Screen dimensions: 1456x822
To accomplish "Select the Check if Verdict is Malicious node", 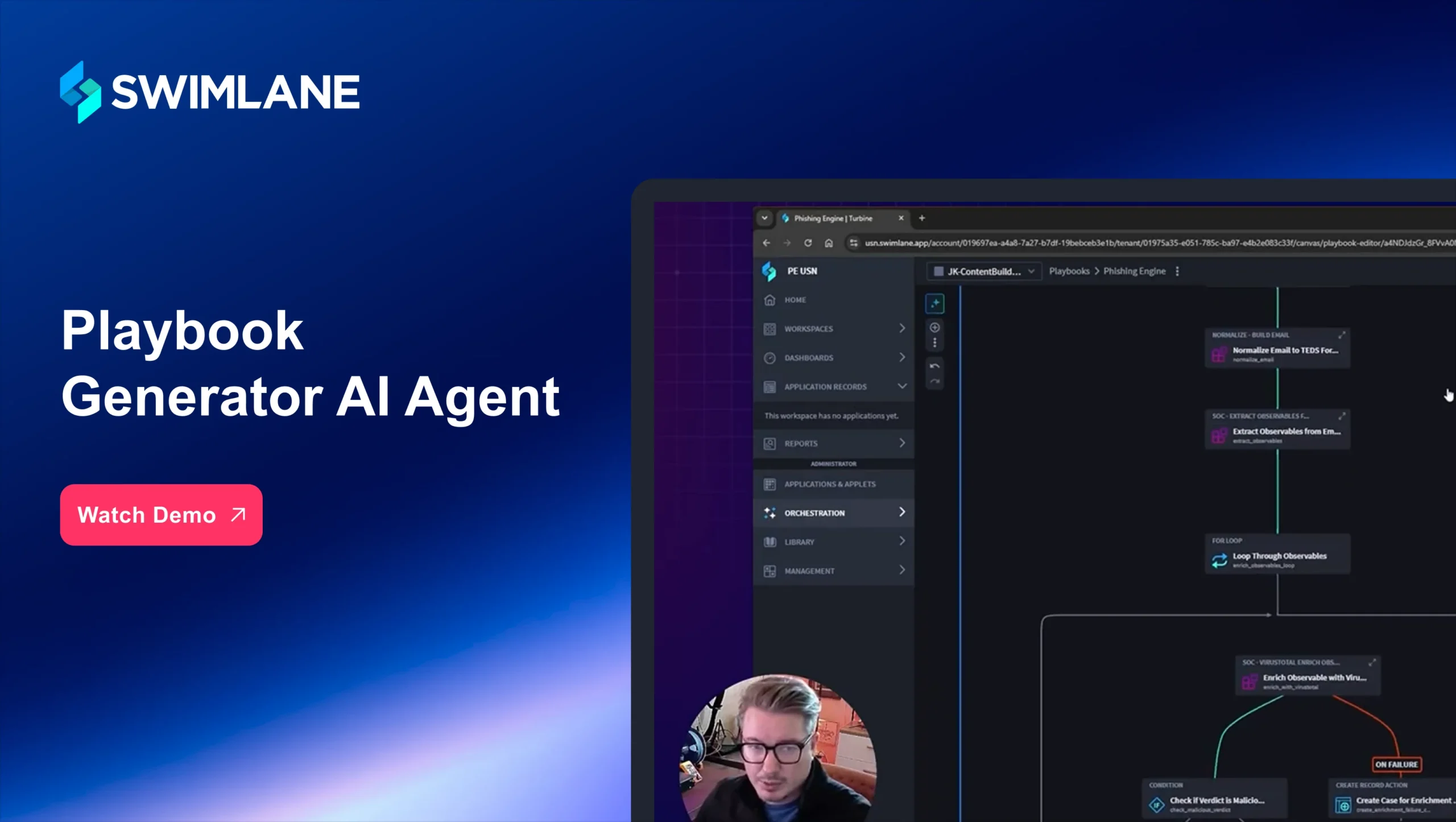I will pyautogui.click(x=1214, y=798).
